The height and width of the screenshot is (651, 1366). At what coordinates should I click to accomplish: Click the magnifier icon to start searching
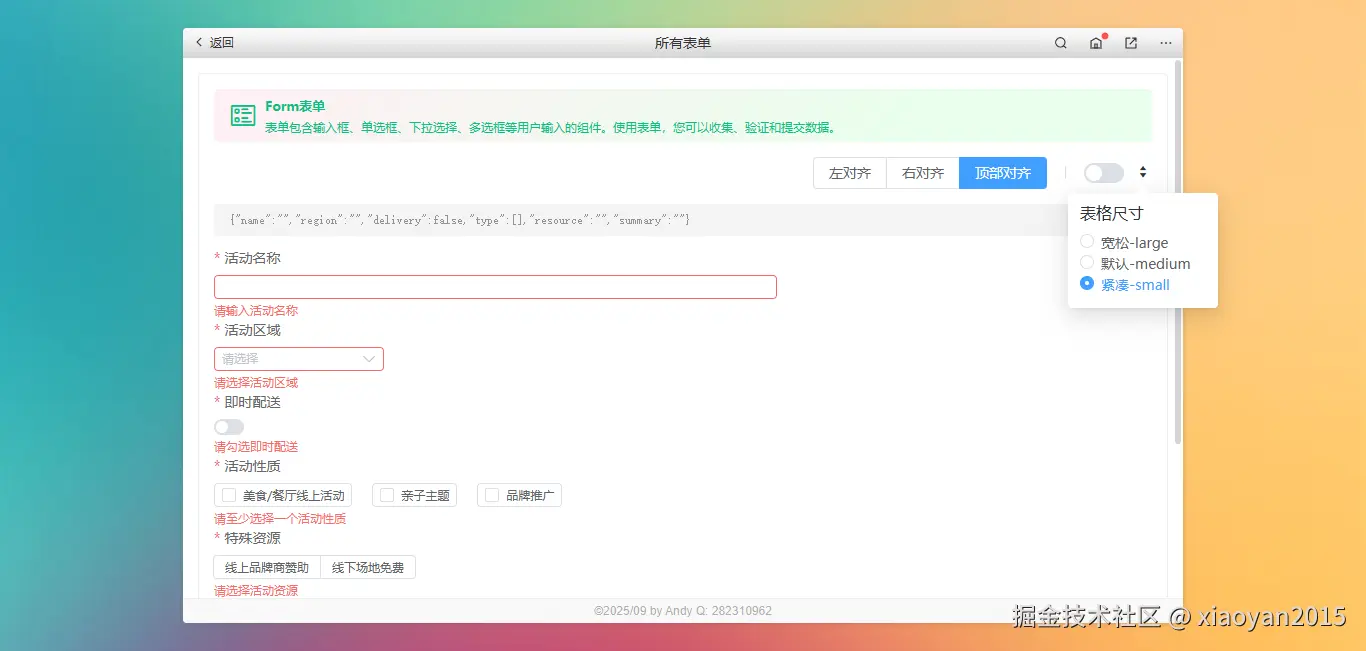(1060, 43)
